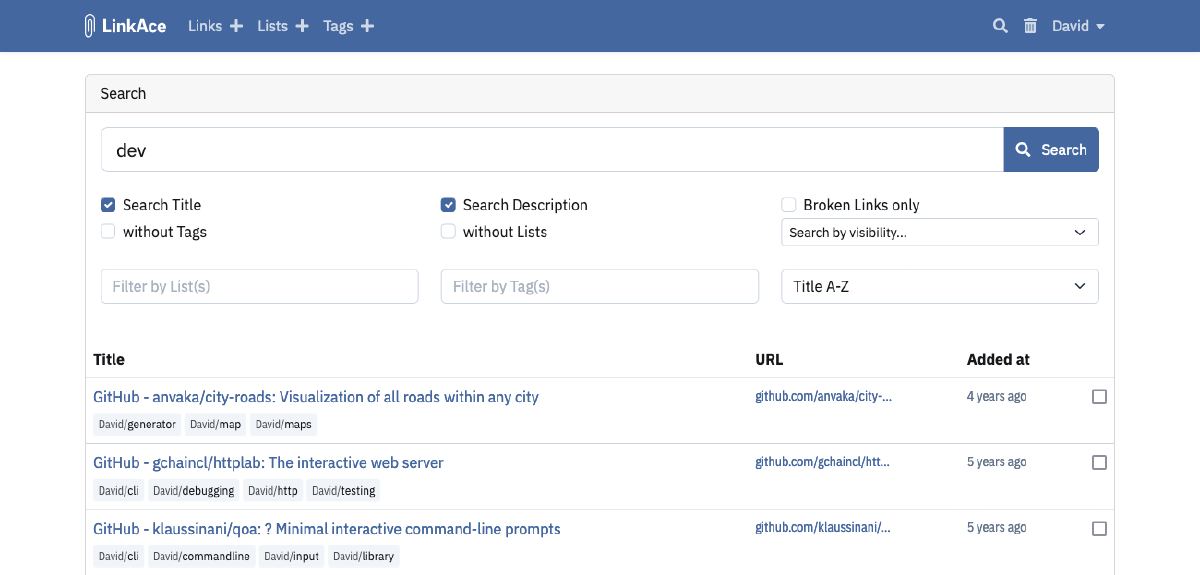This screenshot has width=1200, height=575.
Task: Focus the search query field containing dev
Action: click(552, 150)
